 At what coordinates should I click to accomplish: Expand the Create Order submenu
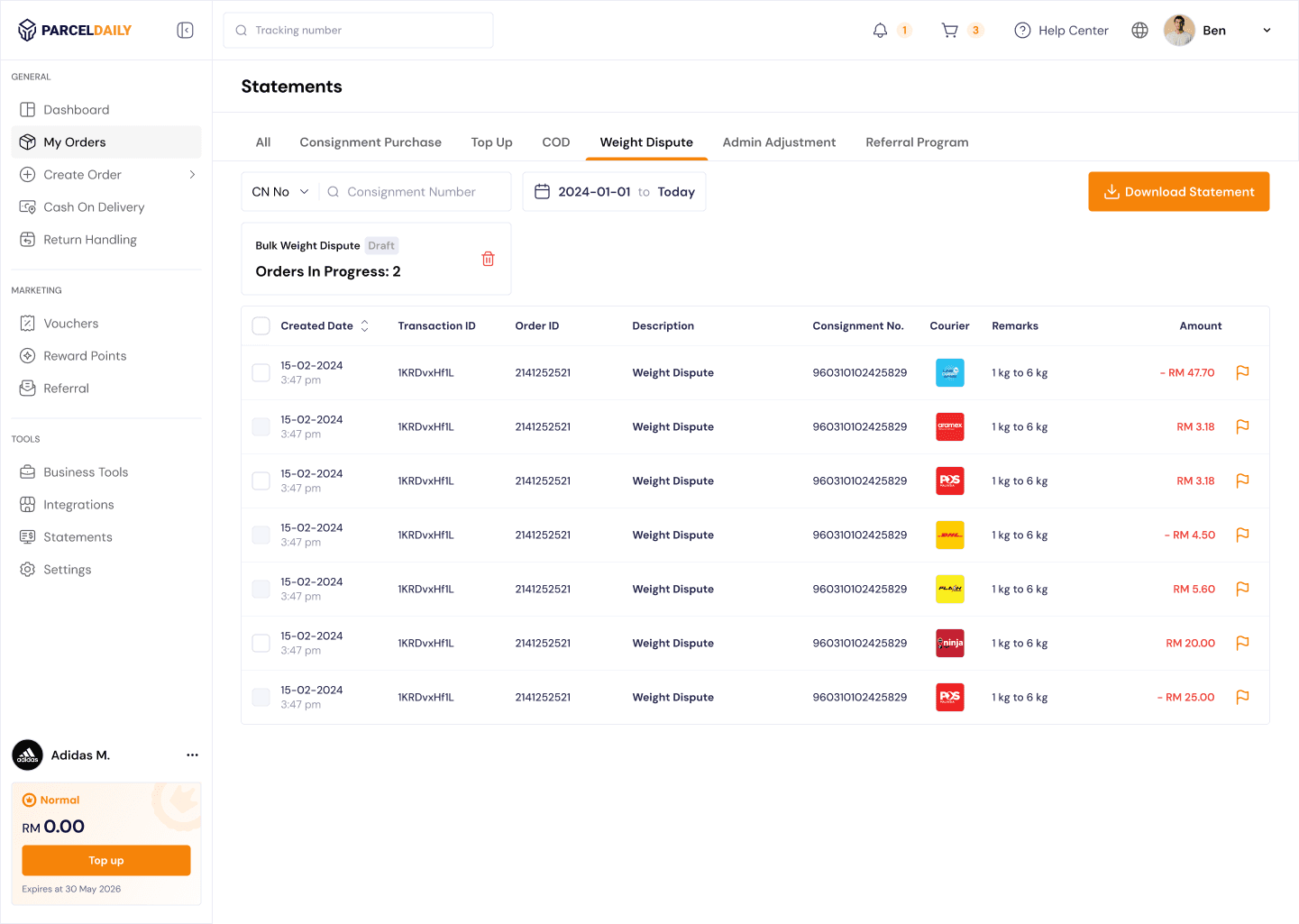click(x=192, y=175)
